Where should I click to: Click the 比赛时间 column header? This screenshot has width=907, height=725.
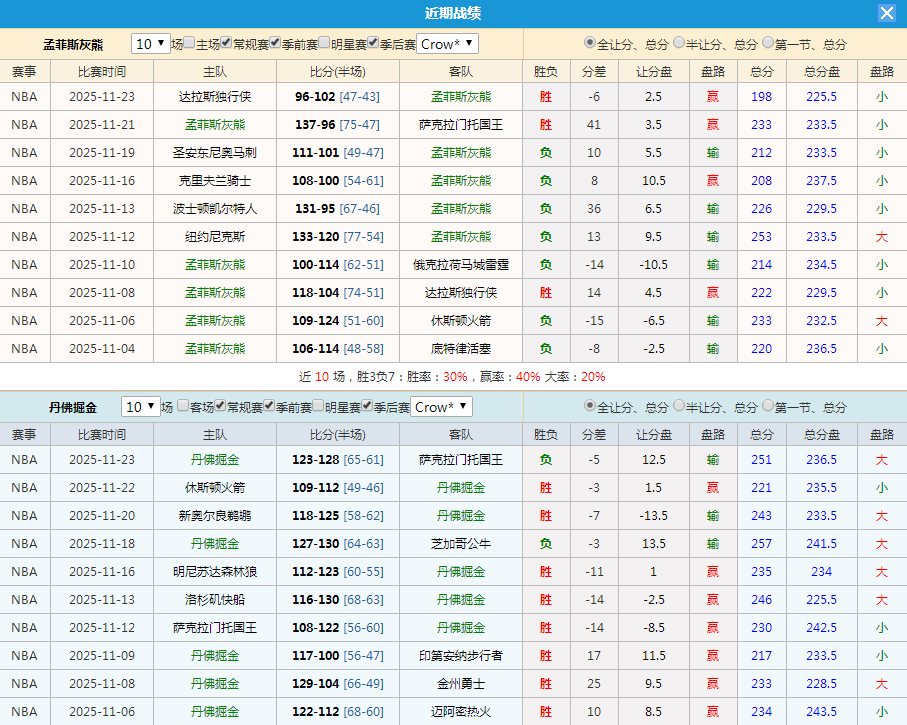pos(102,71)
